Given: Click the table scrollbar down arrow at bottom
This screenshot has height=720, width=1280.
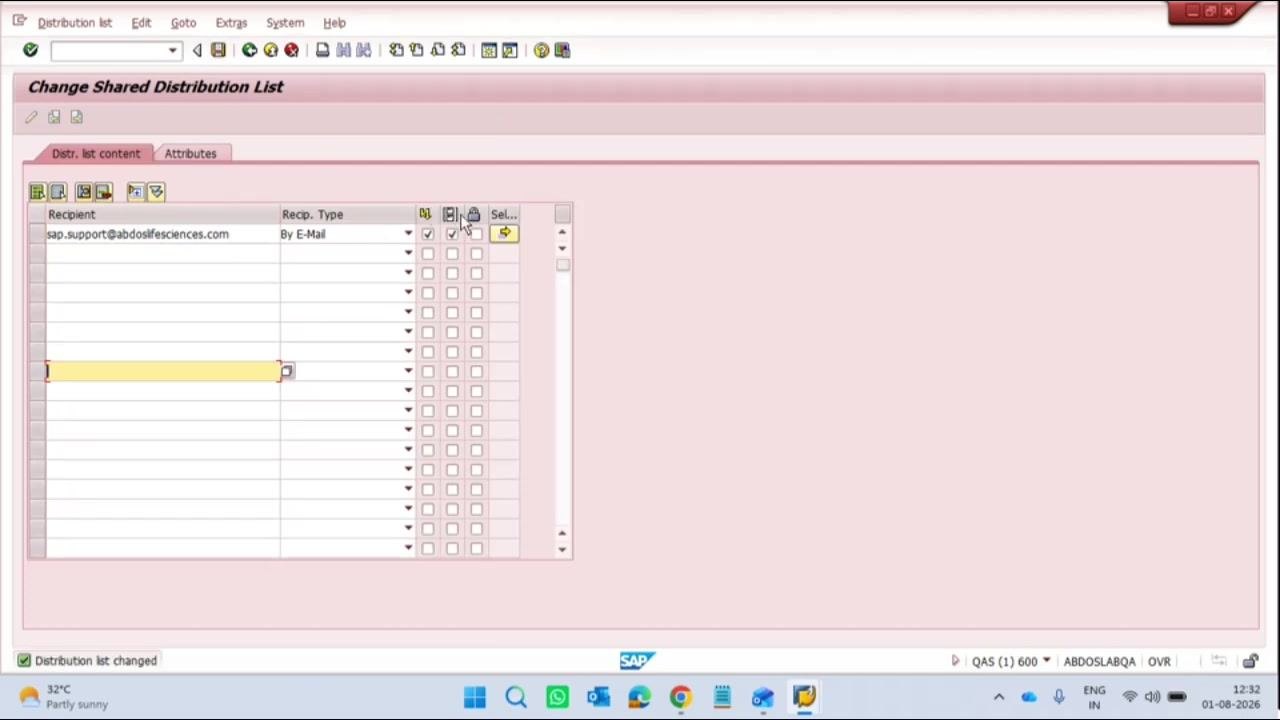Looking at the screenshot, I should pos(562,549).
